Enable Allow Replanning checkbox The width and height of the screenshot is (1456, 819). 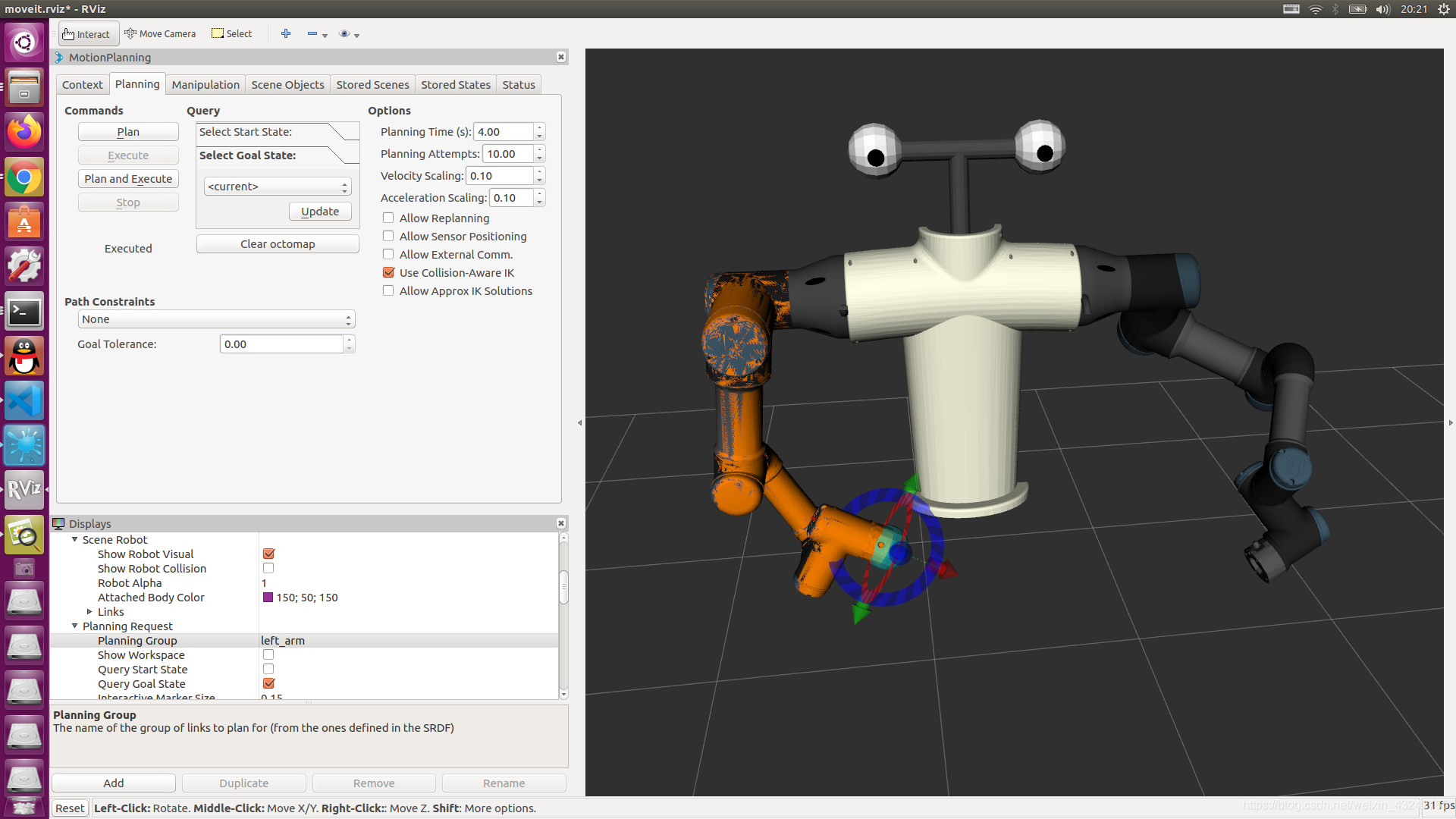click(x=388, y=218)
